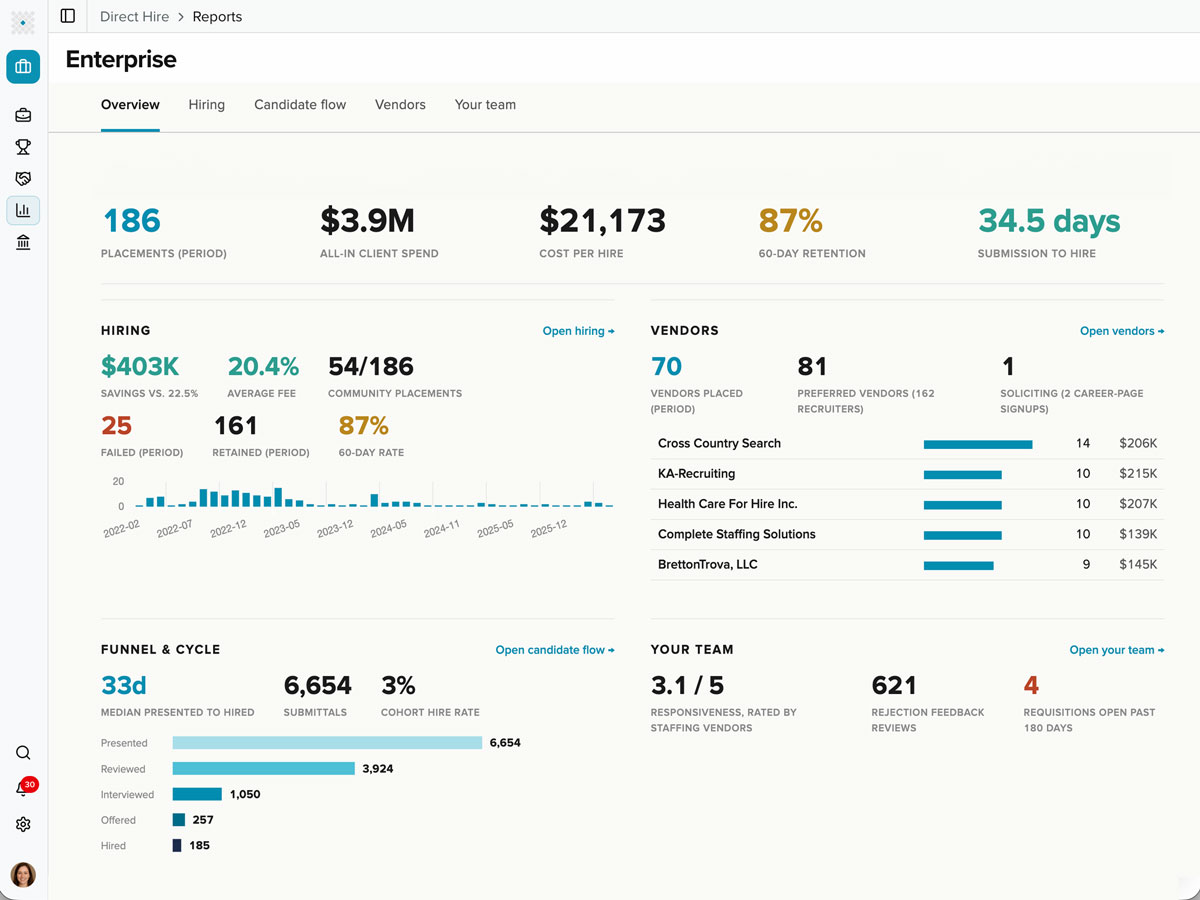This screenshot has width=1200, height=900.
Task: Open the Your team tab
Action: [485, 105]
